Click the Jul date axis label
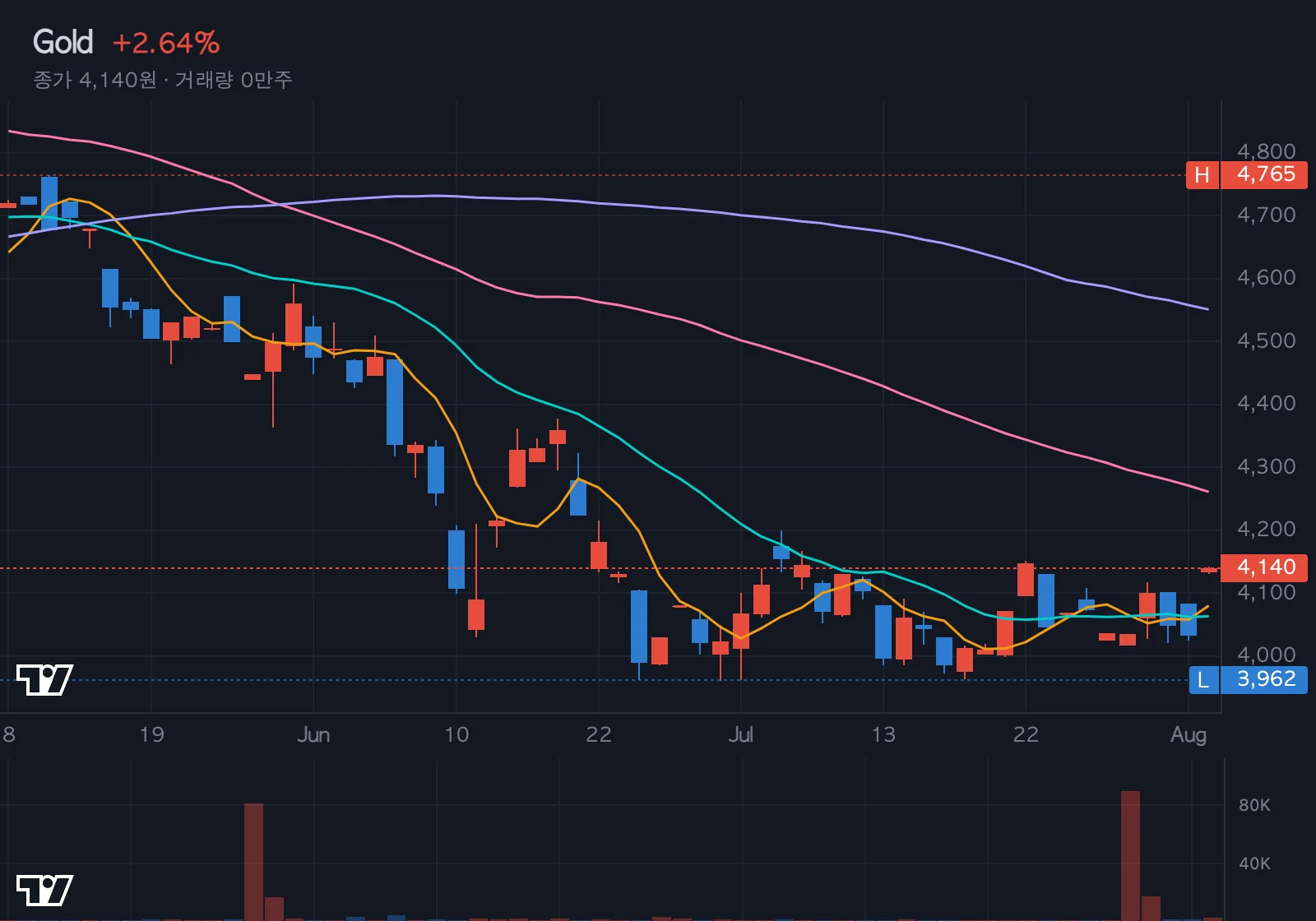 click(x=740, y=734)
